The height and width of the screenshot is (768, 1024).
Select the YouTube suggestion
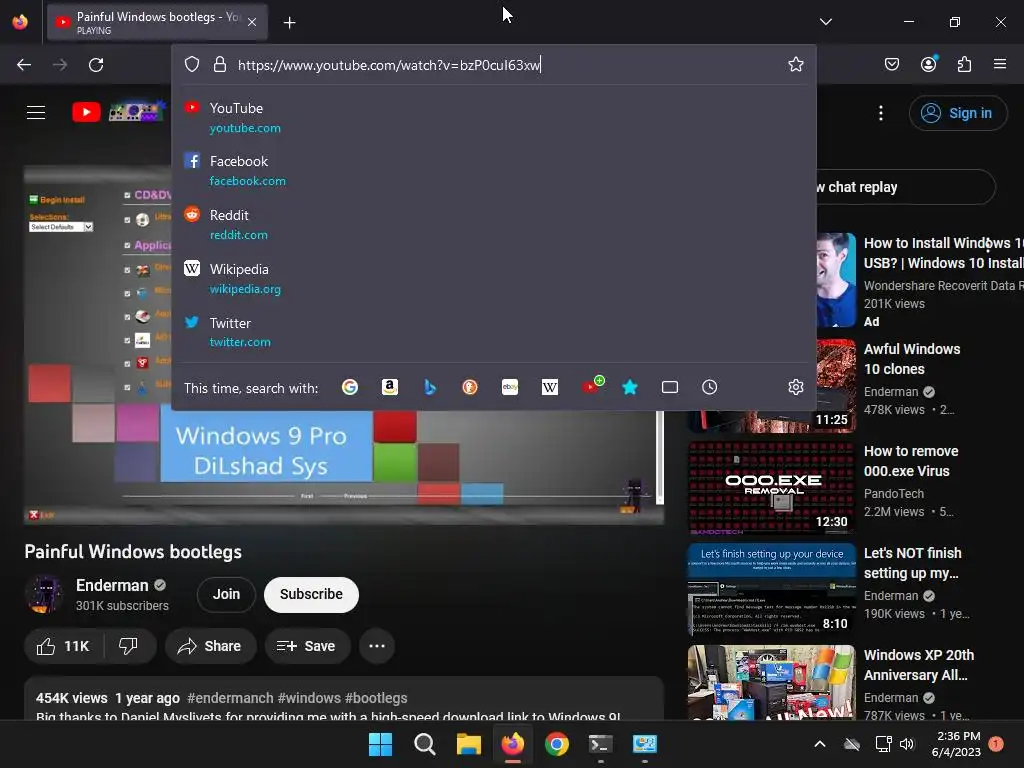494,118
